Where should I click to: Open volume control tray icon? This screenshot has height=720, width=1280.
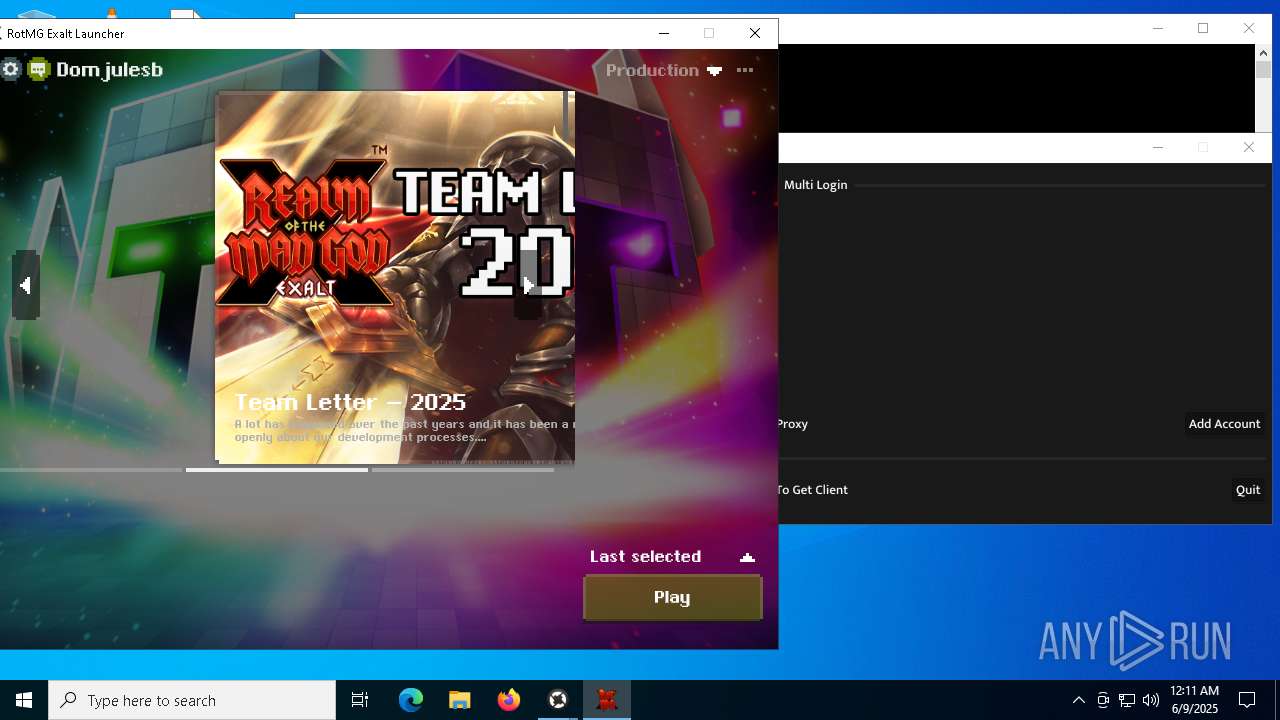tap(1151, 700)
